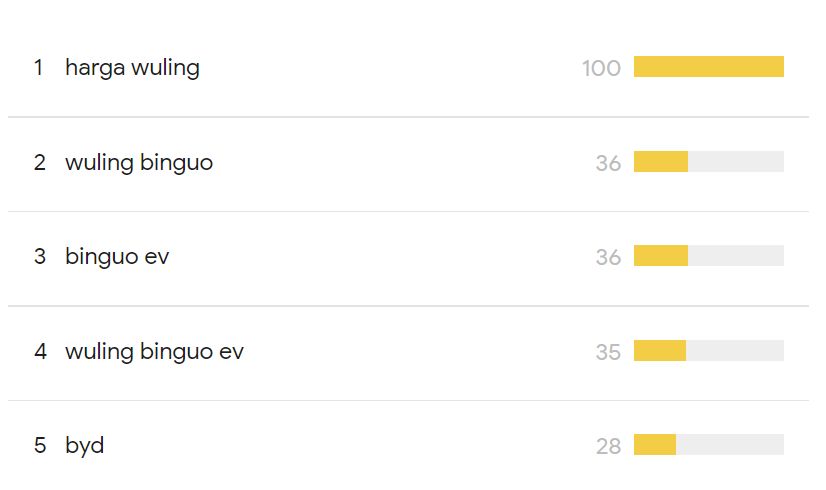Open the 'harga wuling' query
The width and height of the screenshot is (826, 490).
[132, 68]
